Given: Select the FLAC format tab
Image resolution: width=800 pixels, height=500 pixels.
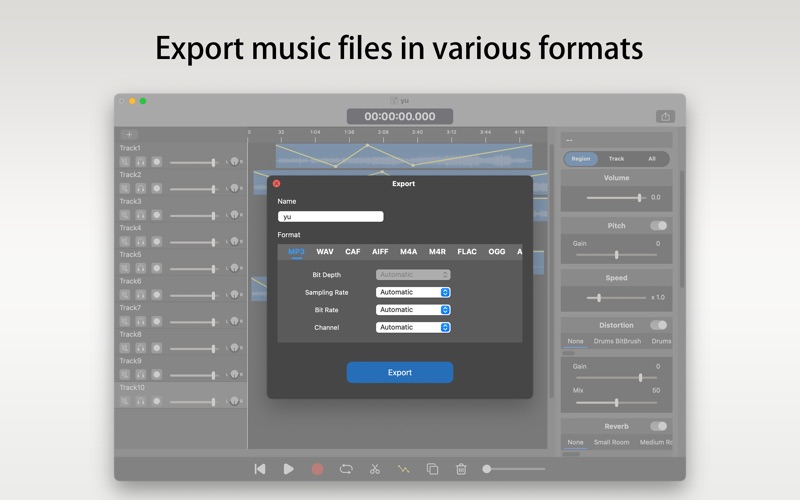Looking at the screenshot, I should tap(467, 252).
